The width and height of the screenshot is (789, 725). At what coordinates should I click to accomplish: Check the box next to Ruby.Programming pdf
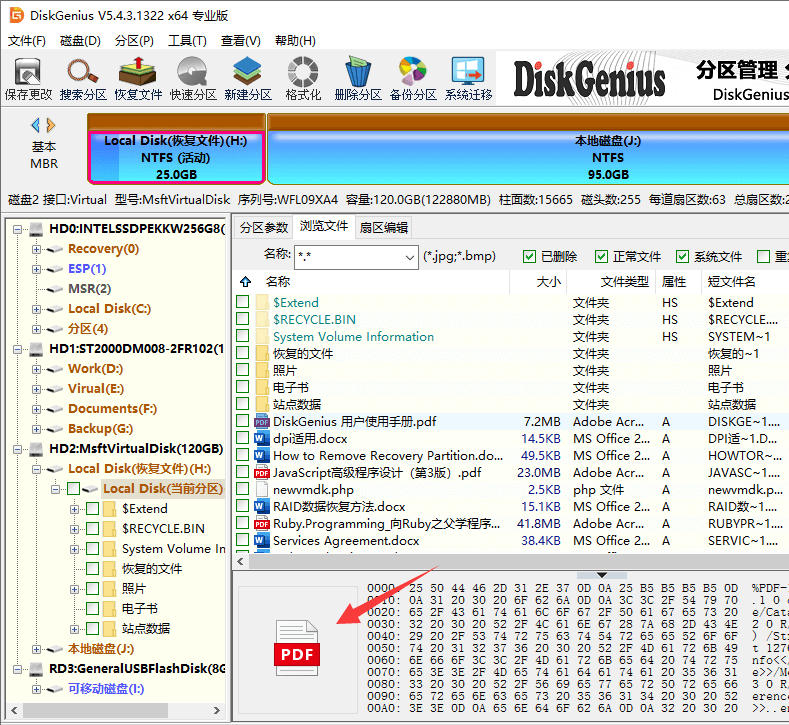click(x=243, y=523)
